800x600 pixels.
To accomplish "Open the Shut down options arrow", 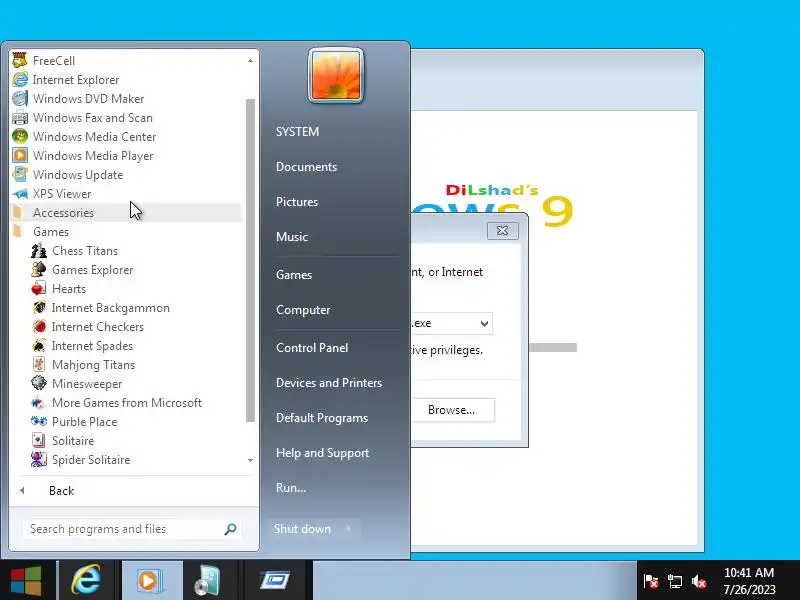I will point(348,529).
